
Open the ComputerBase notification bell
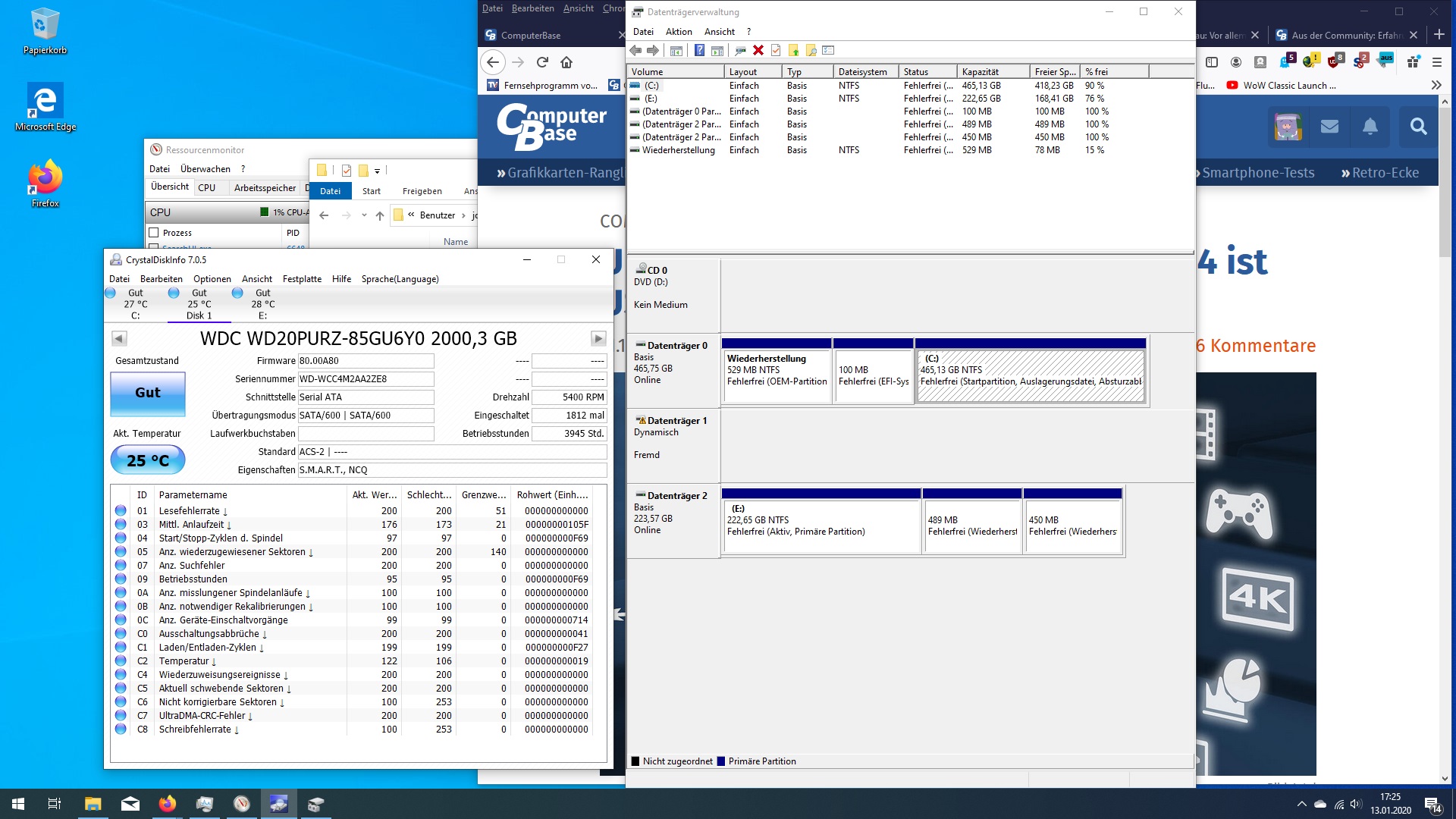point(1370,127)
